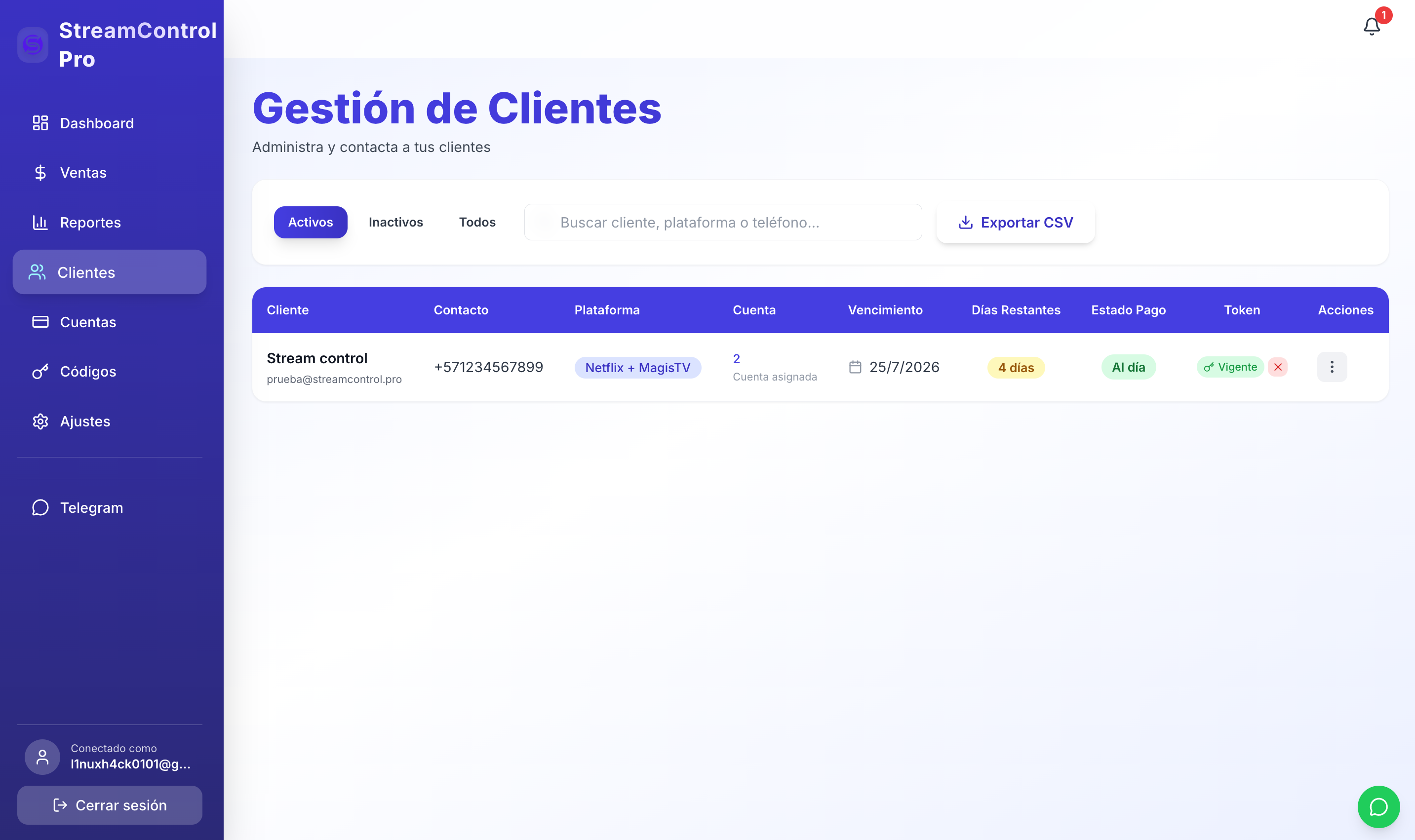This screenshot has height=840, width=1415.
Task: Click the Vencimiento column header
Action: tap(885, 310)
